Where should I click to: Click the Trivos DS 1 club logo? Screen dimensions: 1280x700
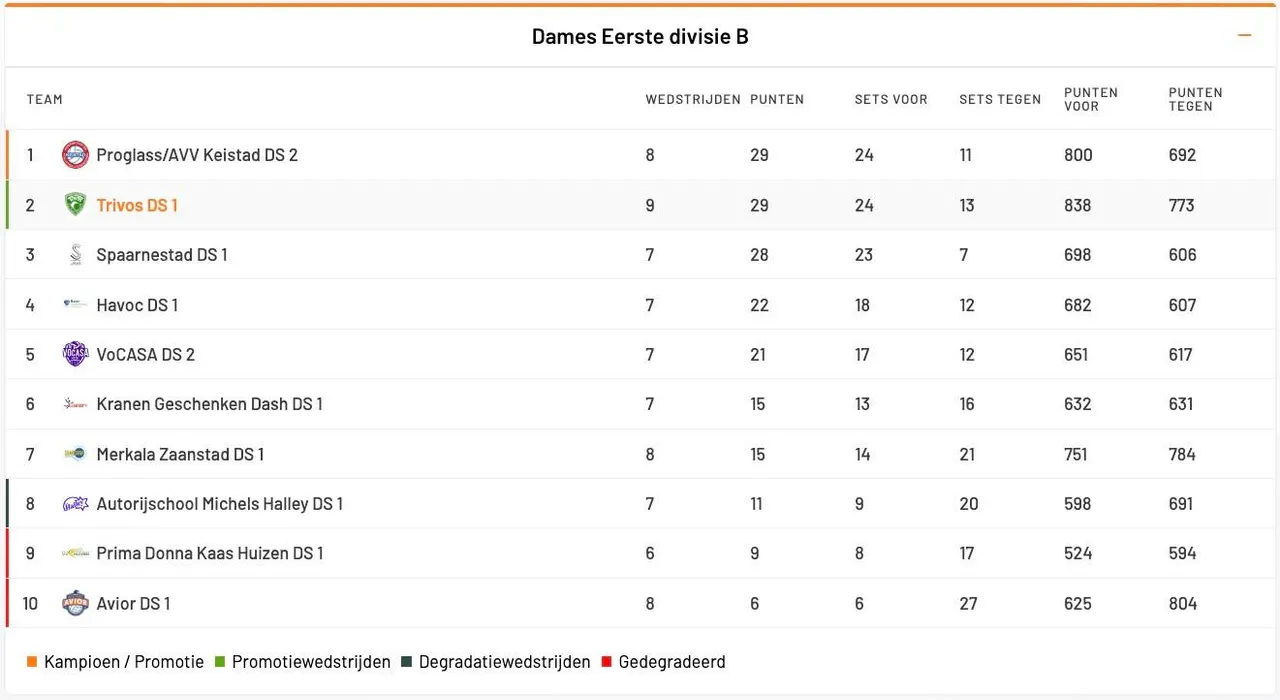click(75, 205)
